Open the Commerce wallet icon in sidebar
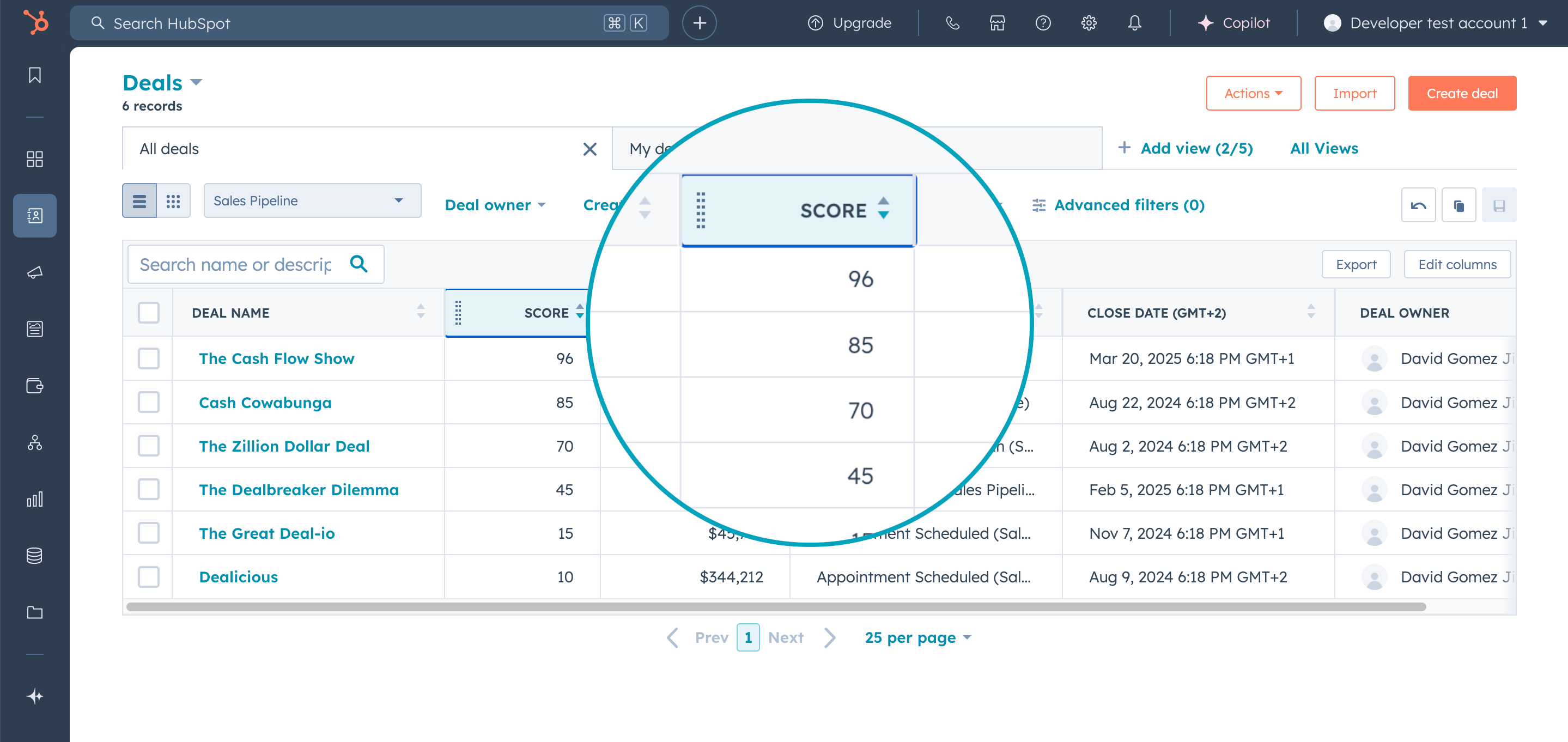 pyautogui.click(x=35, y=385)
